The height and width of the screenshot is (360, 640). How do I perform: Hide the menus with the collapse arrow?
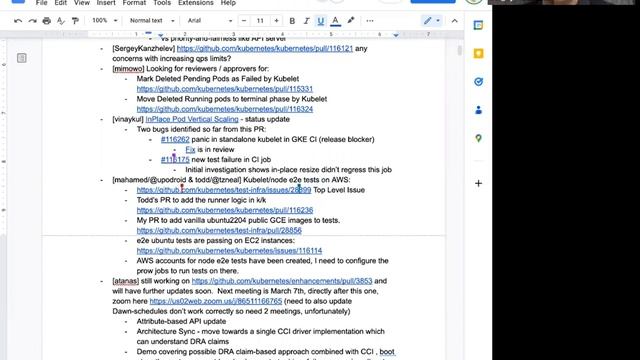(x=454, y=21)
